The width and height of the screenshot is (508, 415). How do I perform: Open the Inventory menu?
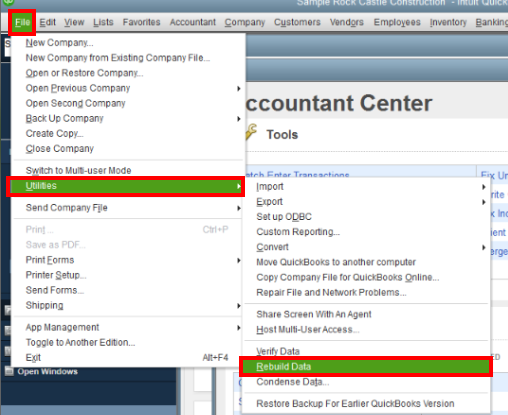(x=448, y=22)
